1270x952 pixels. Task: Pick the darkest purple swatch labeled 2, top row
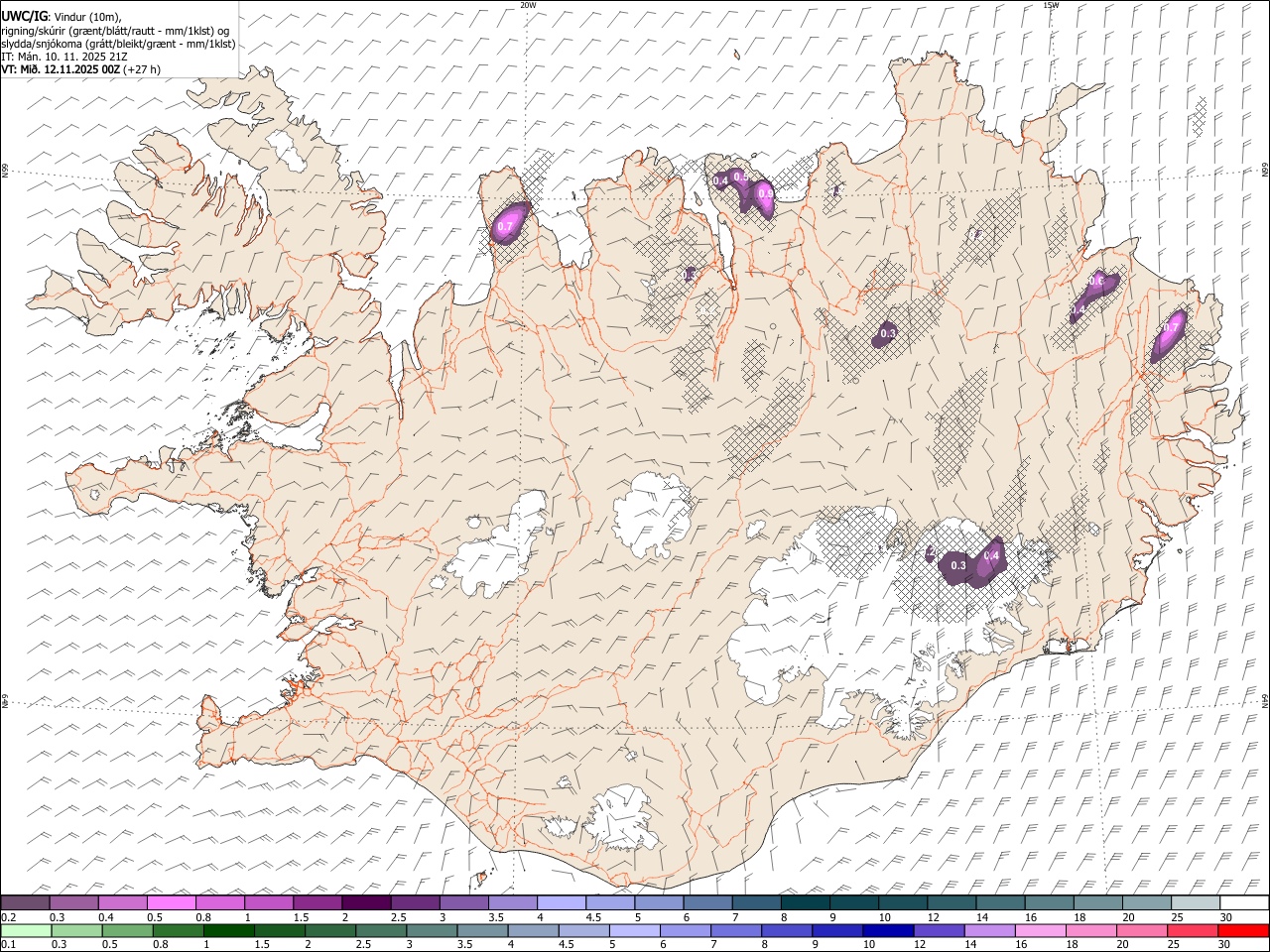pos(366,902)
